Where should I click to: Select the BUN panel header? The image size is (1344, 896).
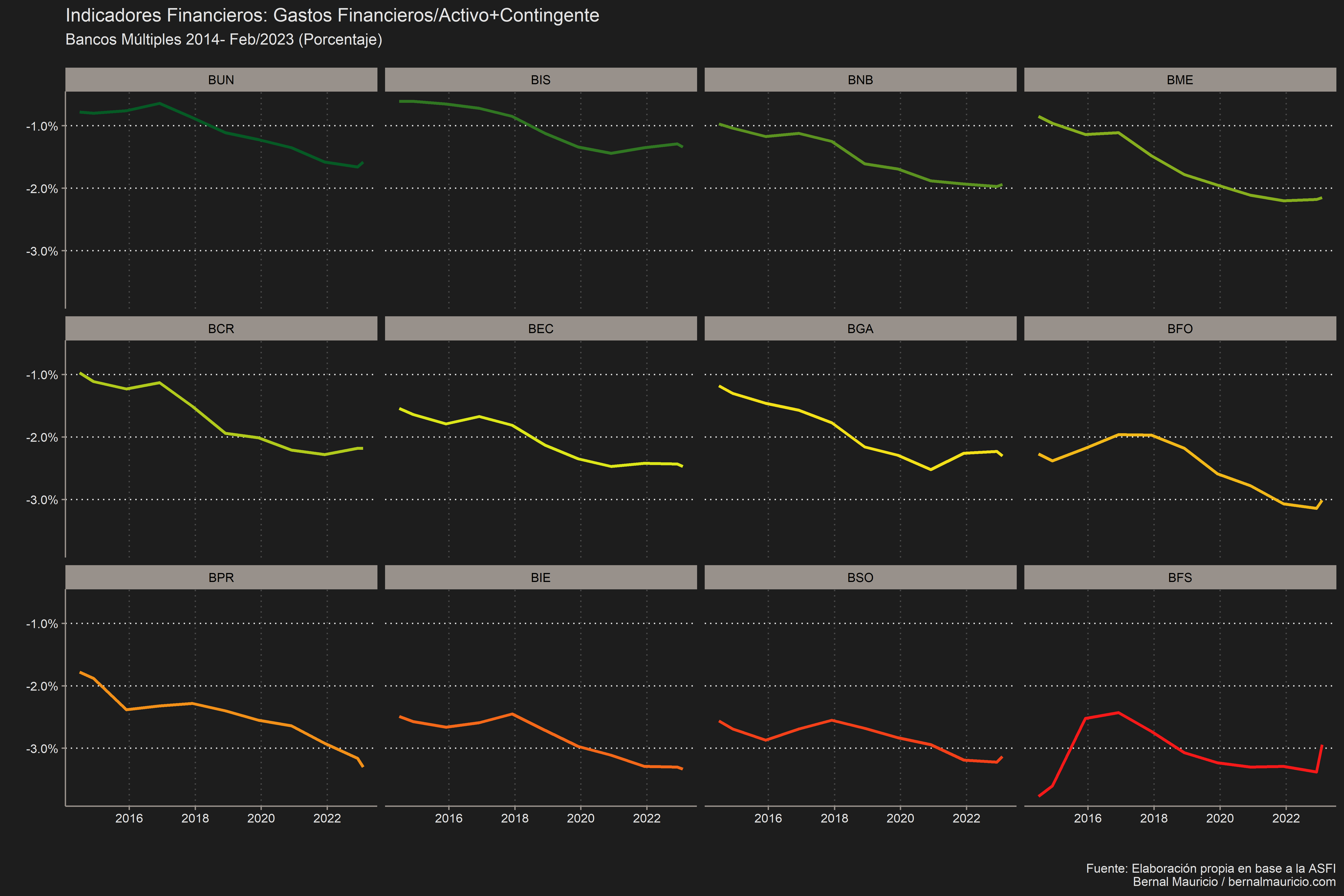pyautogui.click(x=221, y=80)
